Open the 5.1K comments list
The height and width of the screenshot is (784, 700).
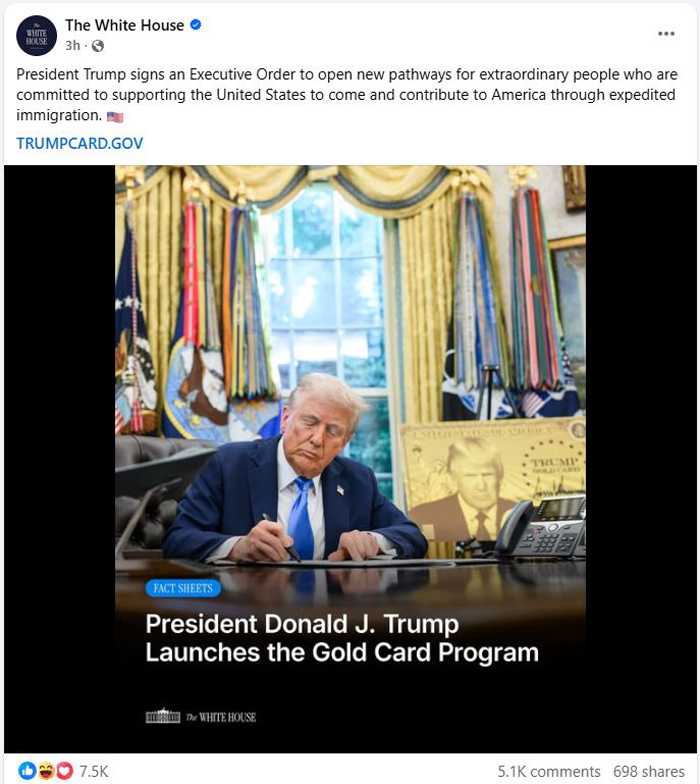548,772
